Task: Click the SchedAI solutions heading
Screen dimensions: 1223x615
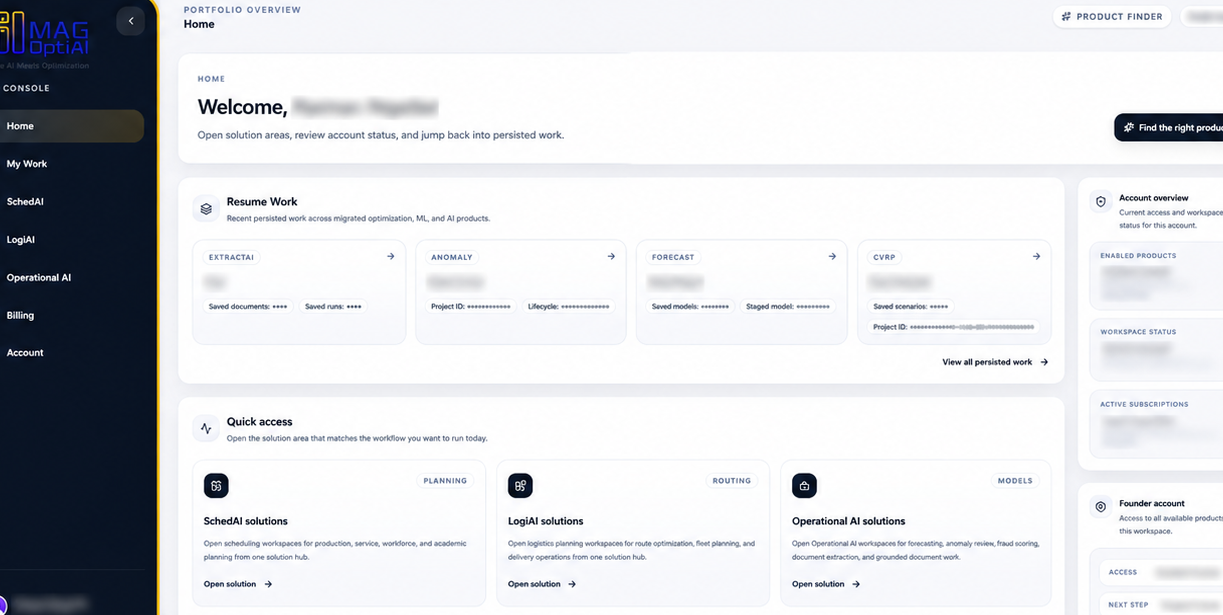Action: coord(246,521)
